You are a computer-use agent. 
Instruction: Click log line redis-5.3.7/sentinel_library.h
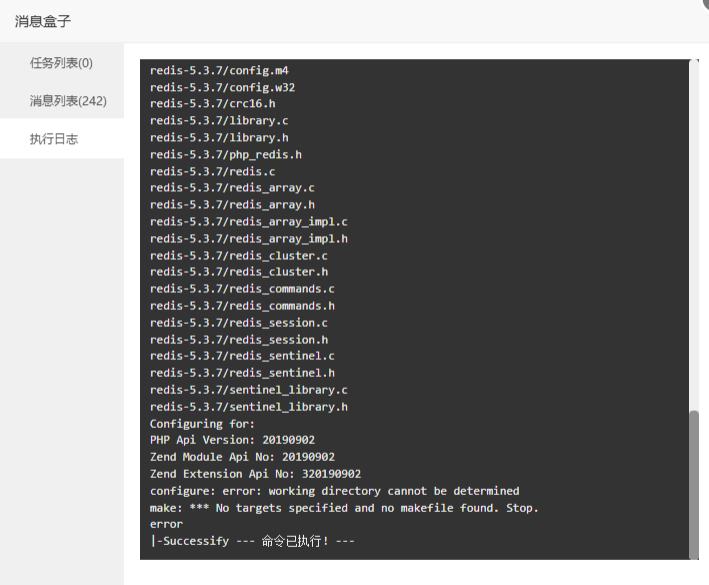[x=249, y=407]
